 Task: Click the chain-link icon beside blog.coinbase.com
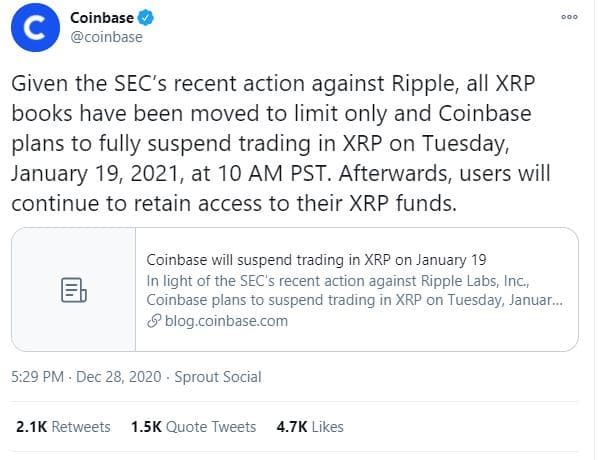pyautogui.click(x=153, y=321)
